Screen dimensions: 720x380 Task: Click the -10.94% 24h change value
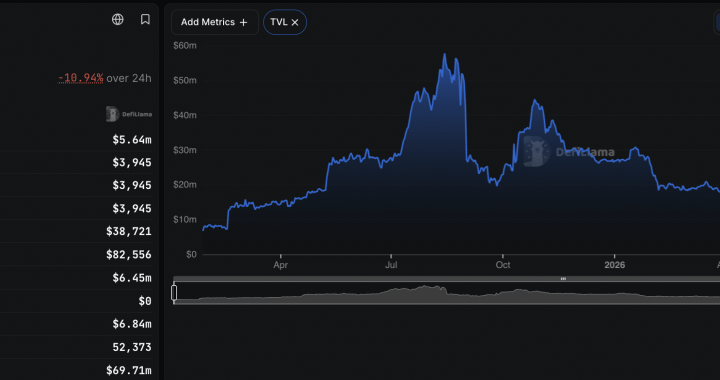click(x=80, y=78)
